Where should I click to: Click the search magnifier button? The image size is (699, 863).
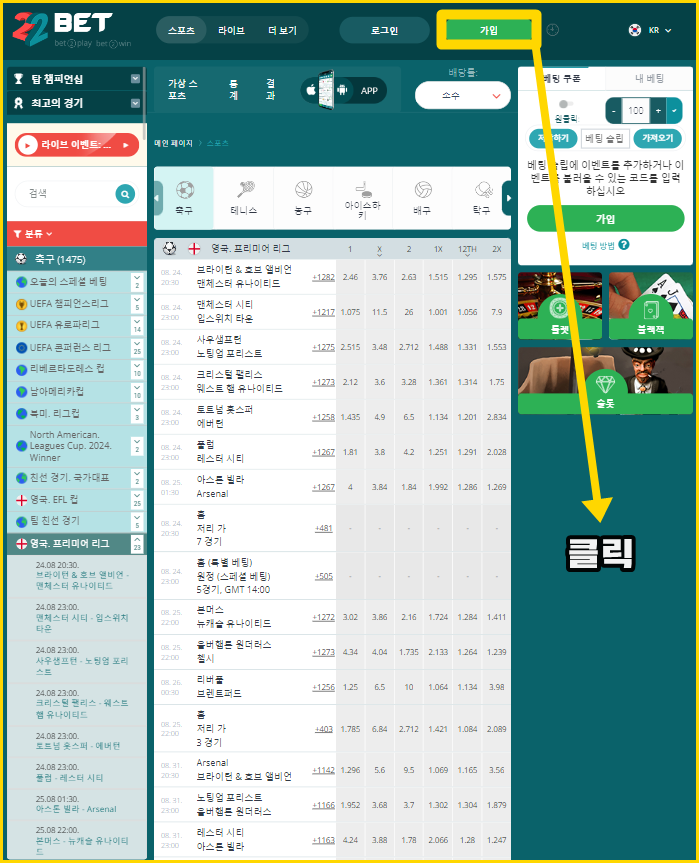tap(125, 194)
